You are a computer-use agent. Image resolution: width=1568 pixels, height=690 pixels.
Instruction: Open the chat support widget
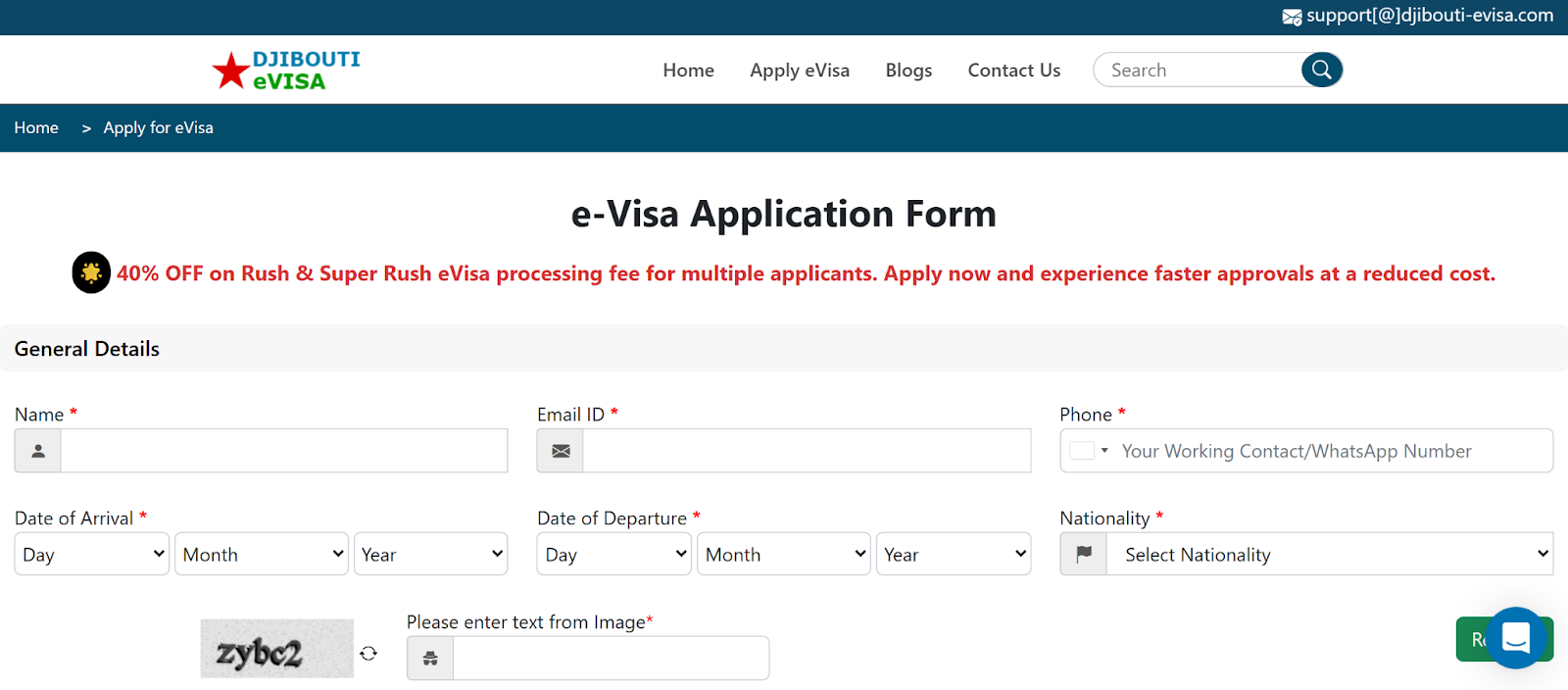pyautogui.click(x=1515, y=638)
